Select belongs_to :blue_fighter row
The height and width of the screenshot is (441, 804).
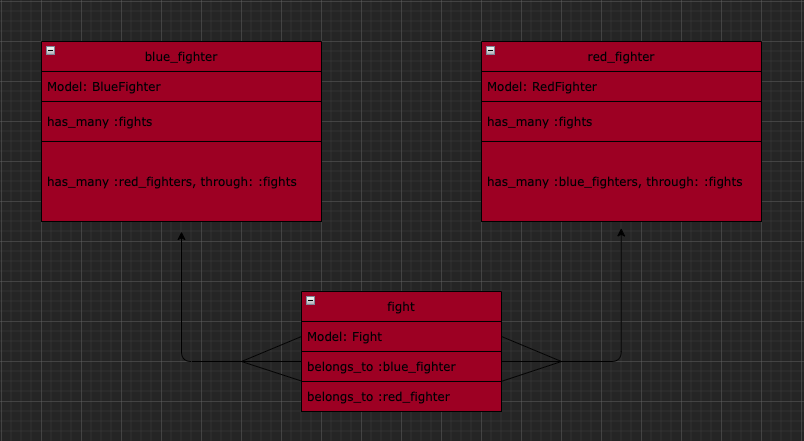[401, 367]
